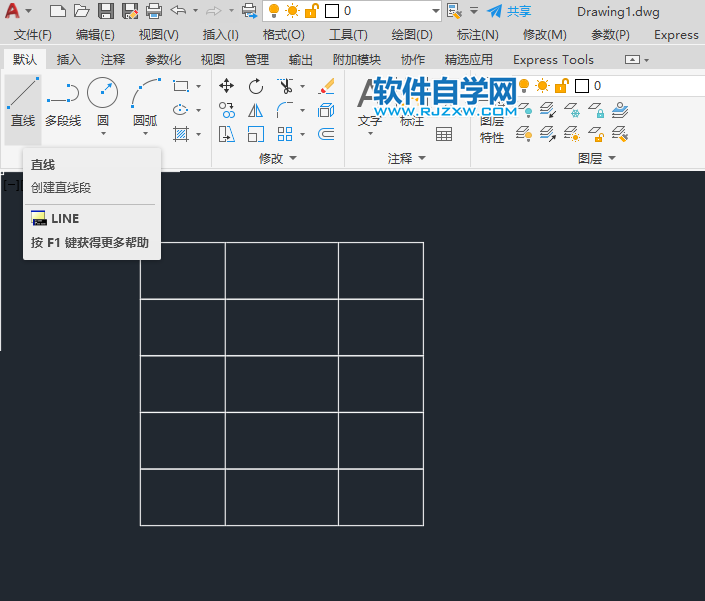The image size is (705, 601).
Task: Activate the Move tool in Modify panel
Action: [227, 85]
